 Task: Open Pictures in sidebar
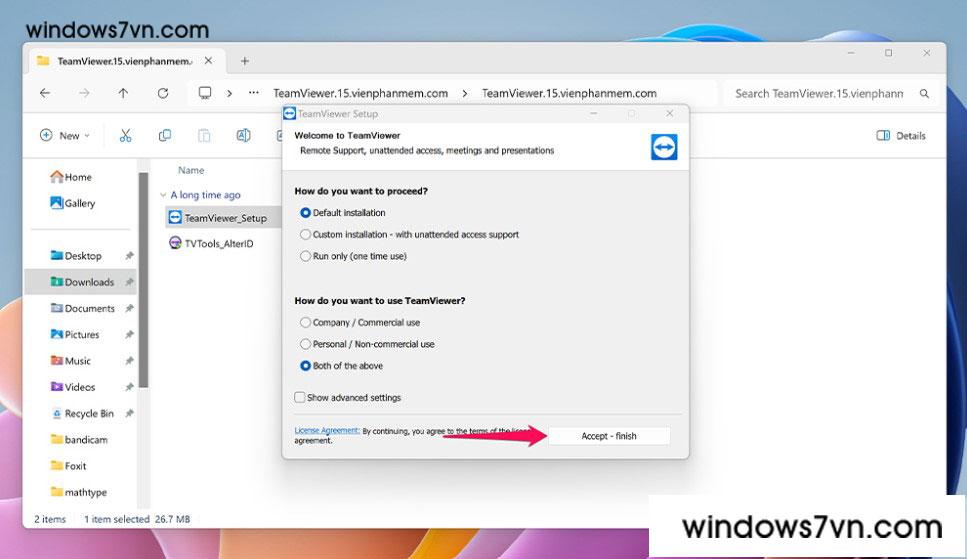click(x=75, y=334)
